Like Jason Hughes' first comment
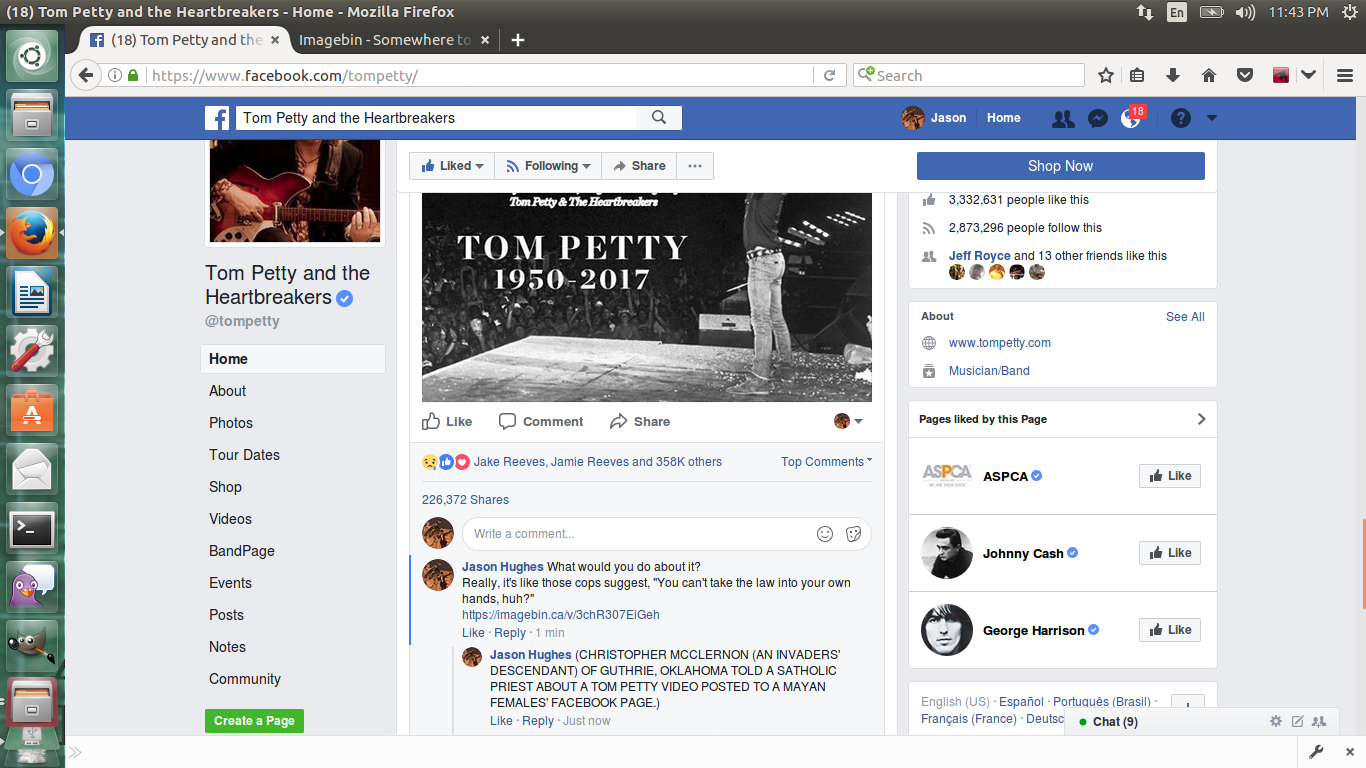The image size is (1366, 768). tap(473, 633)
